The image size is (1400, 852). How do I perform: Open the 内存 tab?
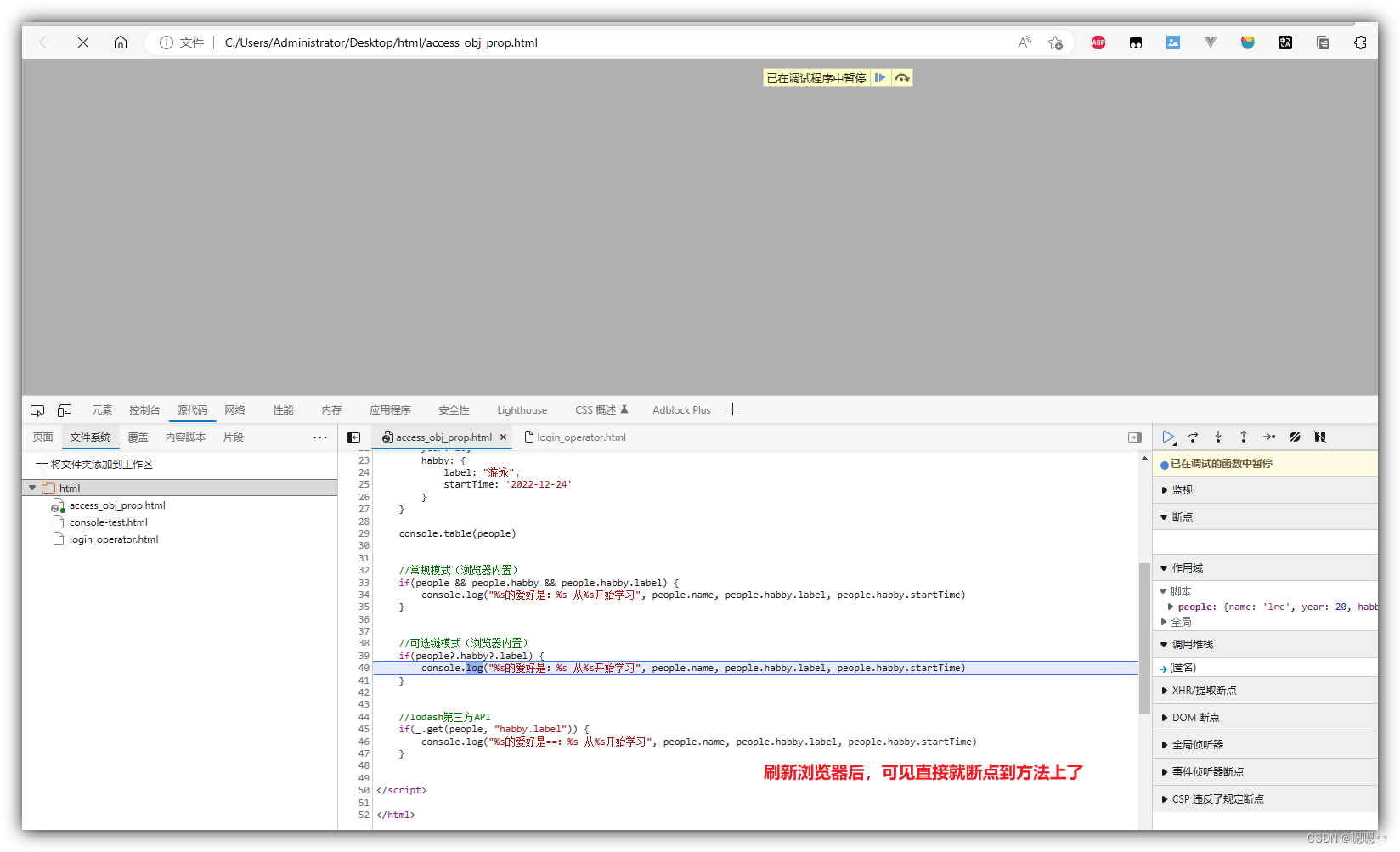[331, 410]
